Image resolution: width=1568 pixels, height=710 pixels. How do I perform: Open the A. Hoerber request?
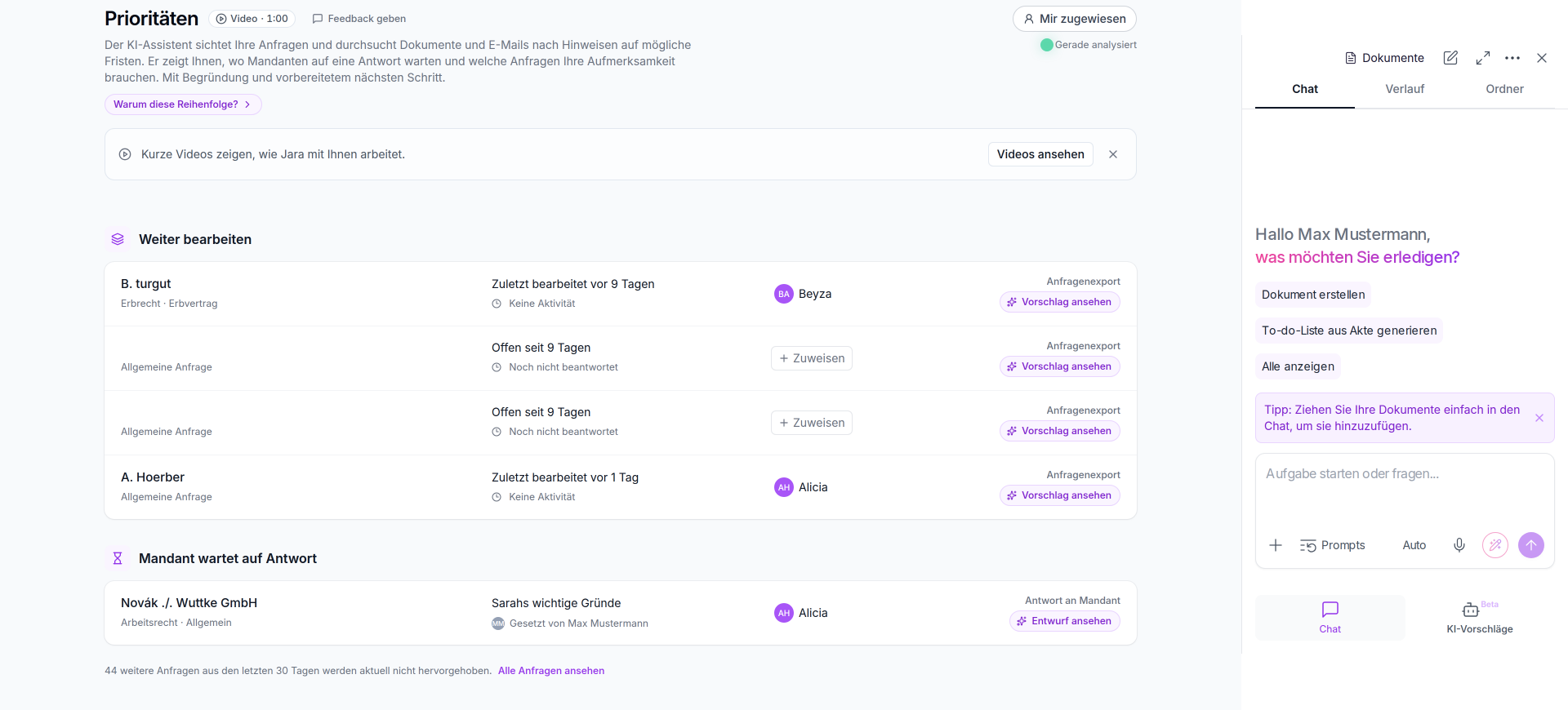621,487
